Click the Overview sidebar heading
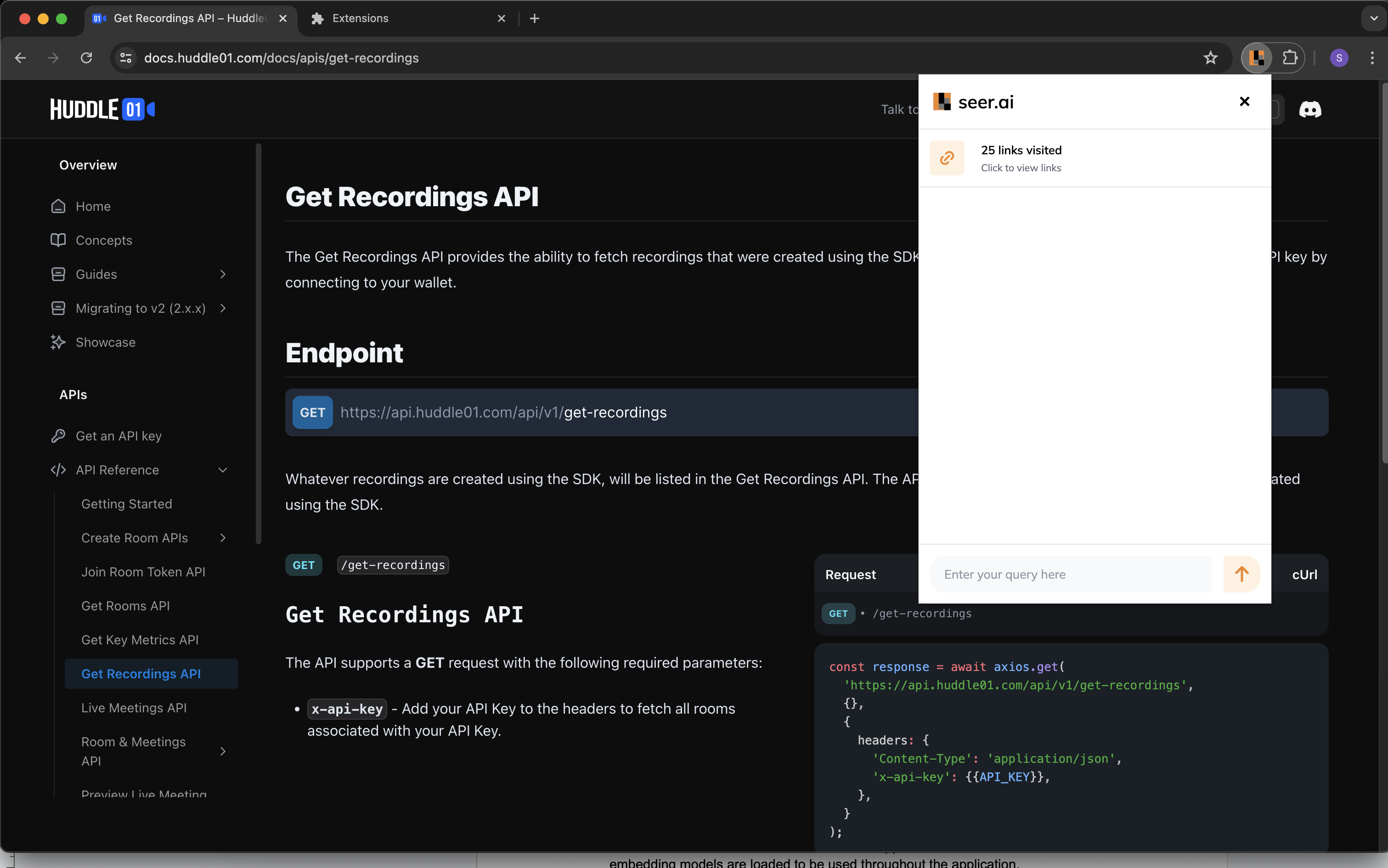Screen dimensions: 1388x868 pyautogui.click(x=88, y=165)
